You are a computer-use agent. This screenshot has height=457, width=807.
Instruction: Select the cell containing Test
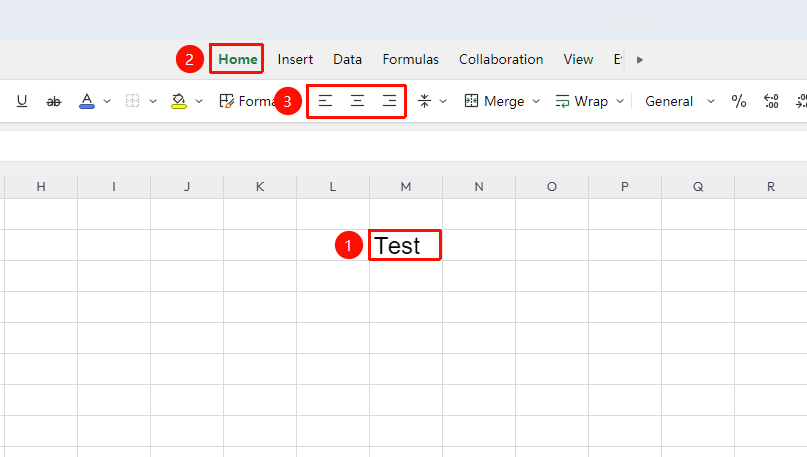(405, 245)
